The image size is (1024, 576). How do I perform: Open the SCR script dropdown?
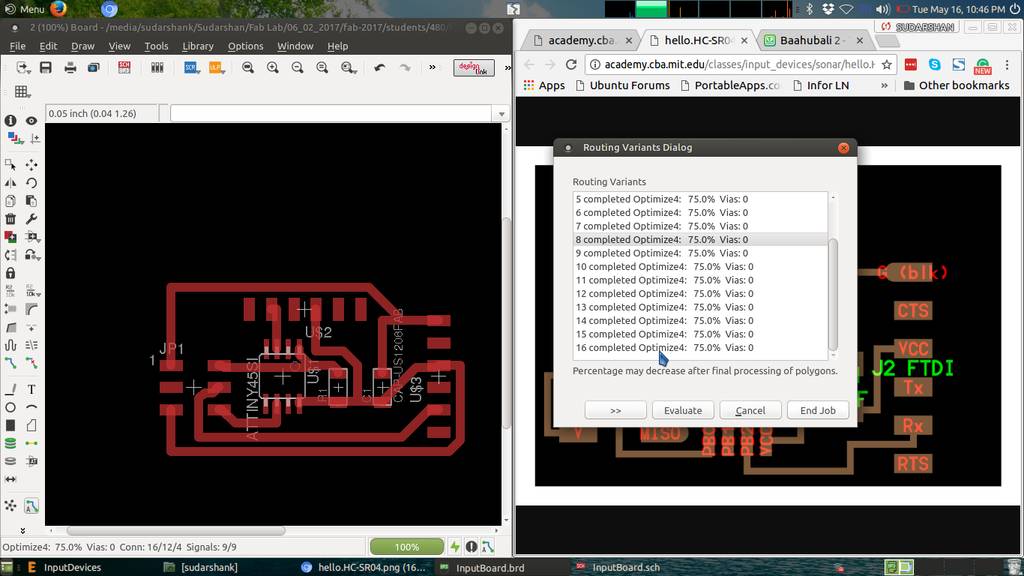[x=191, y=67]
